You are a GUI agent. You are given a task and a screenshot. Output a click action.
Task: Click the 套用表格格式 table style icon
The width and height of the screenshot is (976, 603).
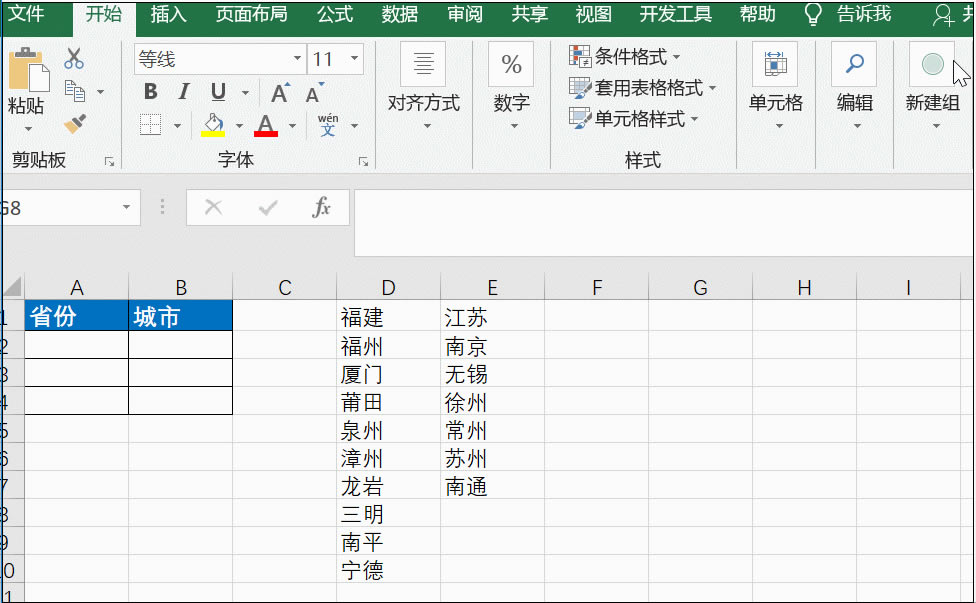[x=581, y=87]
